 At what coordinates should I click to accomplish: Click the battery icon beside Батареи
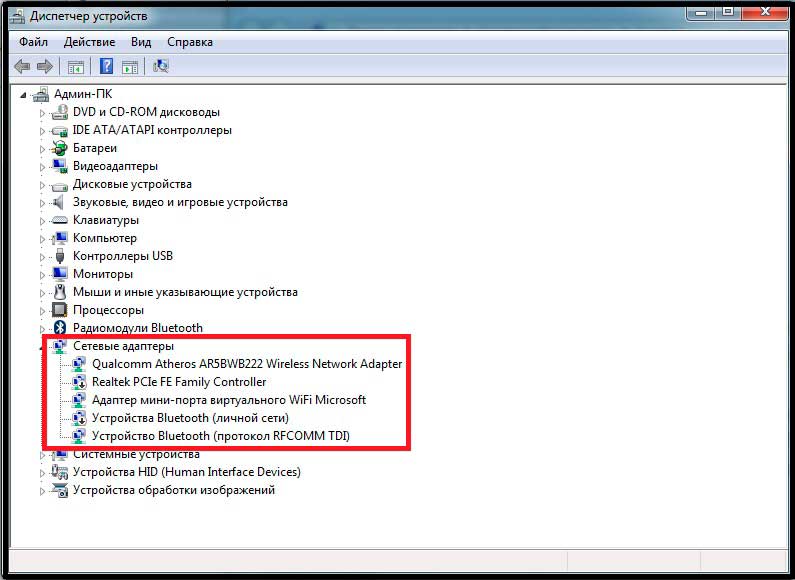click(59, 148)
